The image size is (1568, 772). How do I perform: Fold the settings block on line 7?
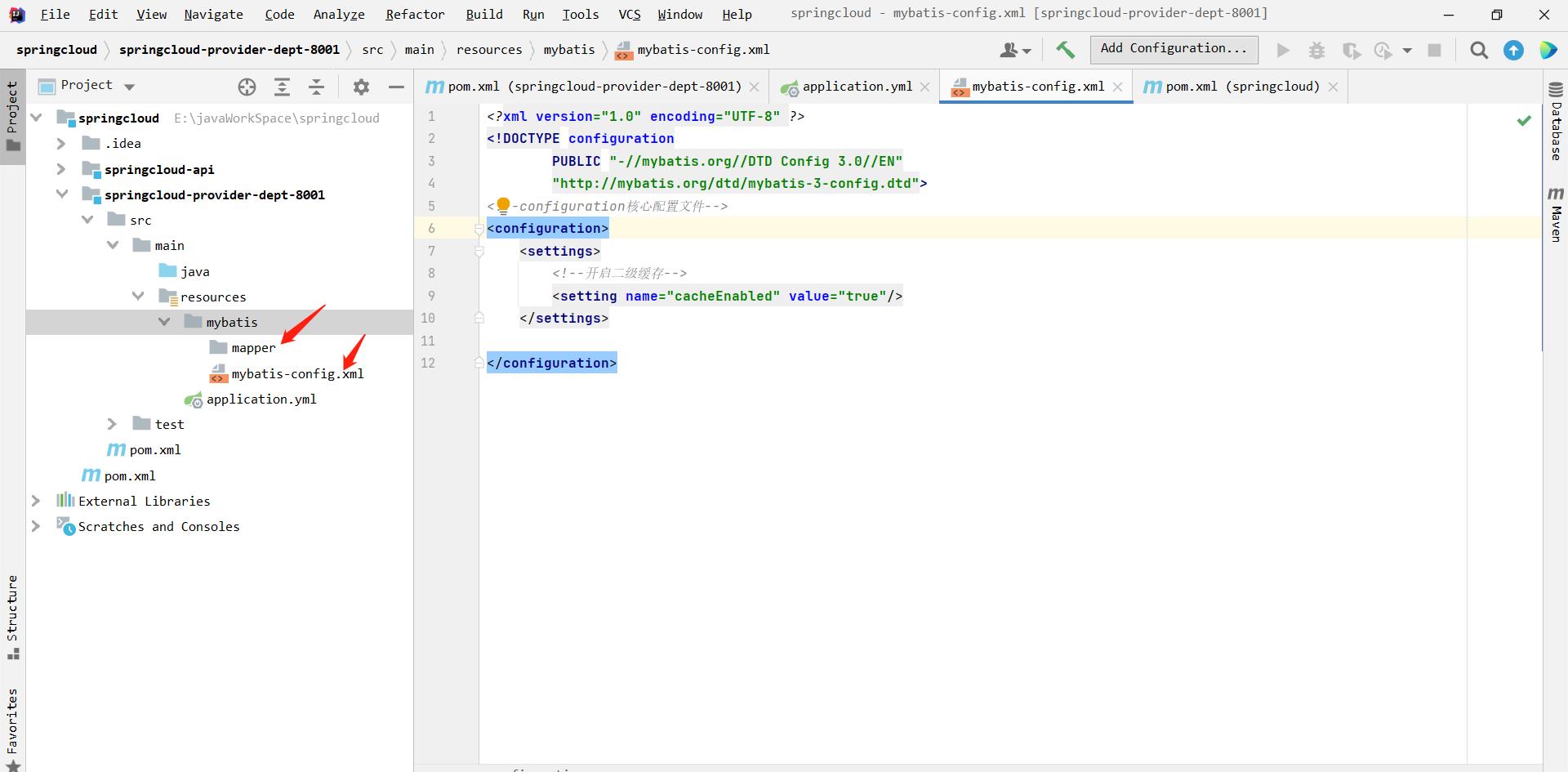click(479, 252)
